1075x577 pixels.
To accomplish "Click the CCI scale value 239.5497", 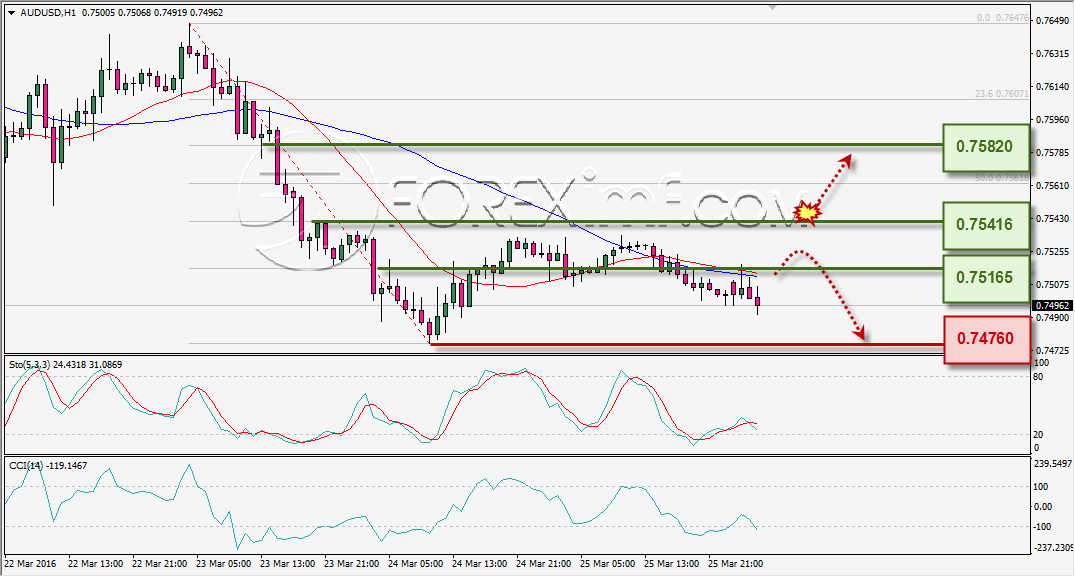I will (1052, 464).
